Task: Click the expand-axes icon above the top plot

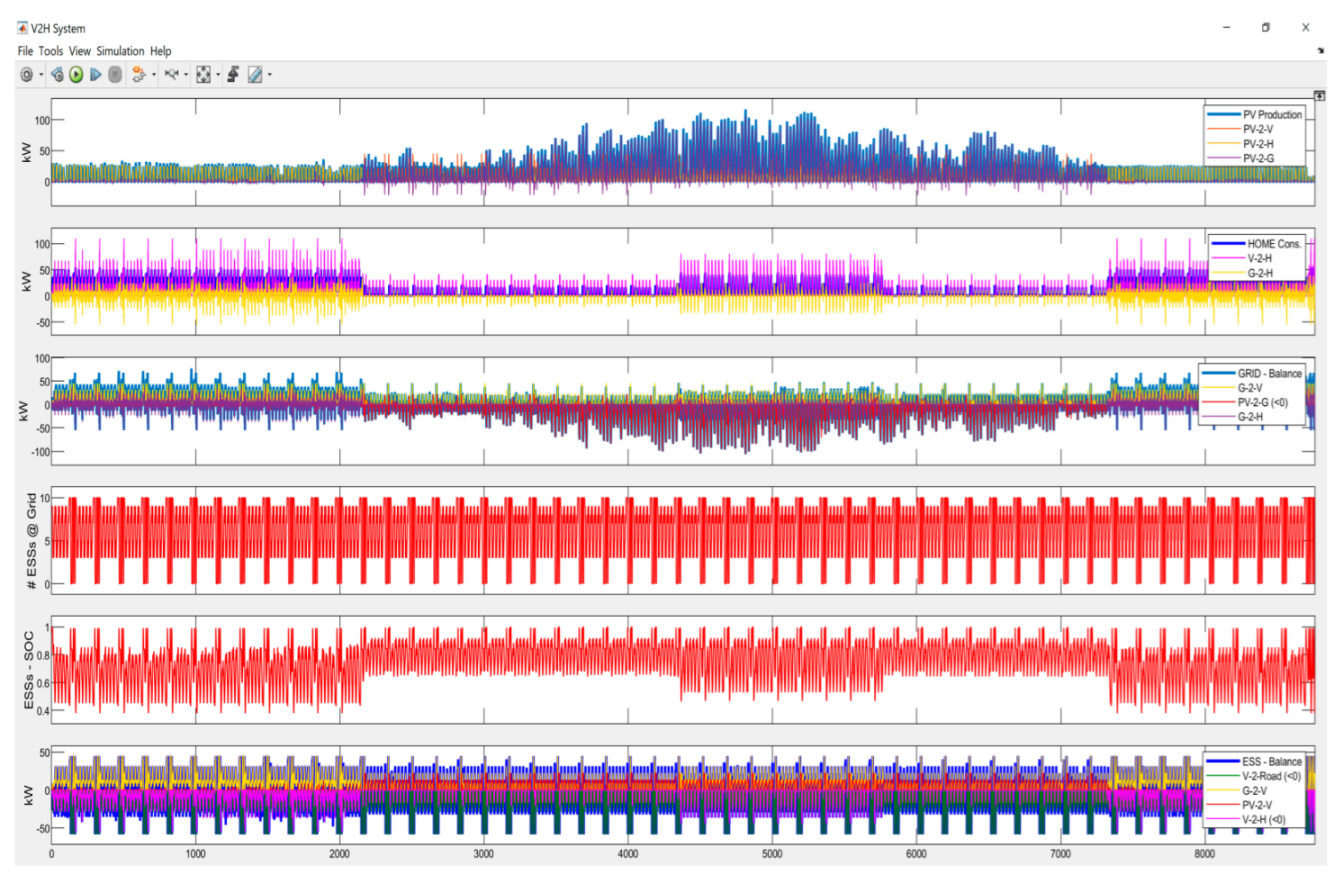Action: point(1319,94)
